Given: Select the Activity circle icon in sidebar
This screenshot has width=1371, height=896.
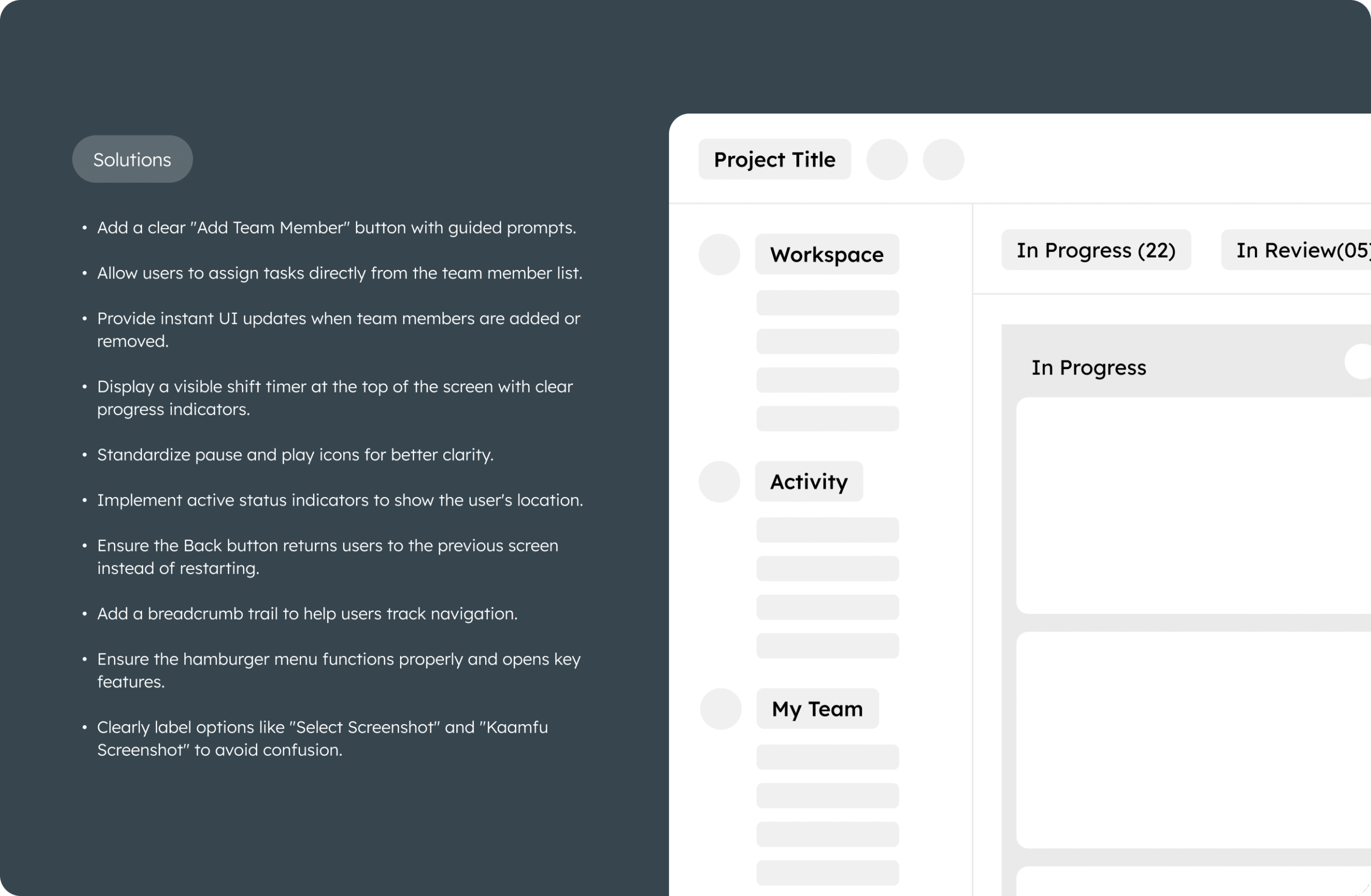Looking at the screenshot, I should coord(719,481).
